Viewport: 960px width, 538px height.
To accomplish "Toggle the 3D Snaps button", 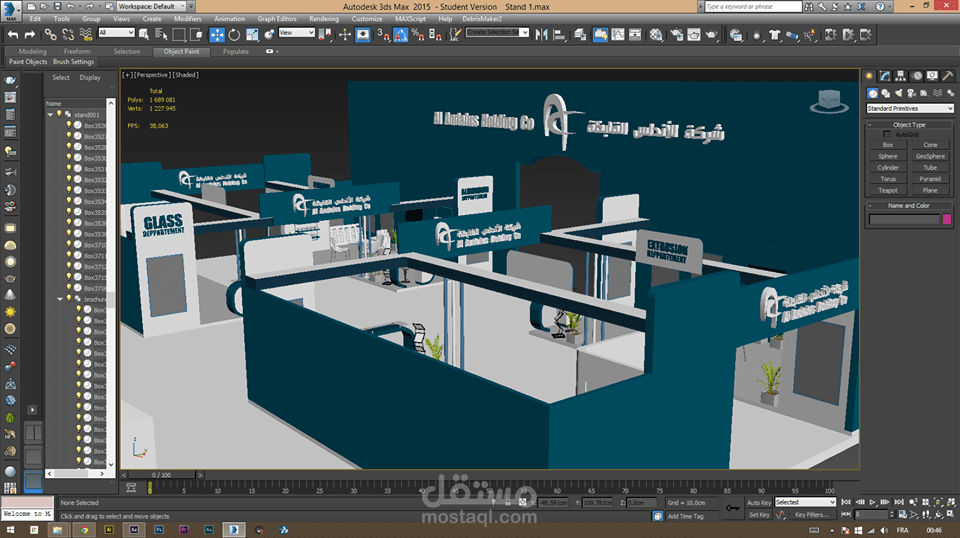I will tap(383, 35).
